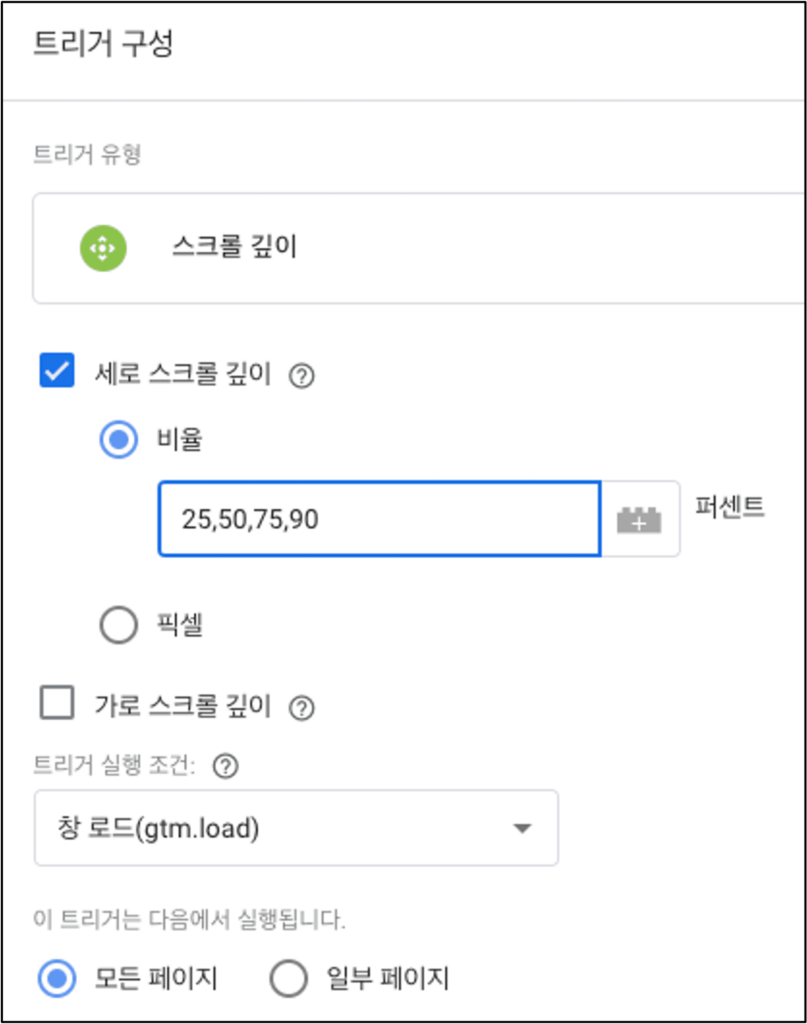Click the 트리거 구성 panel heading
Screen dimensions: 807x1024
click(x=103, y=43)
